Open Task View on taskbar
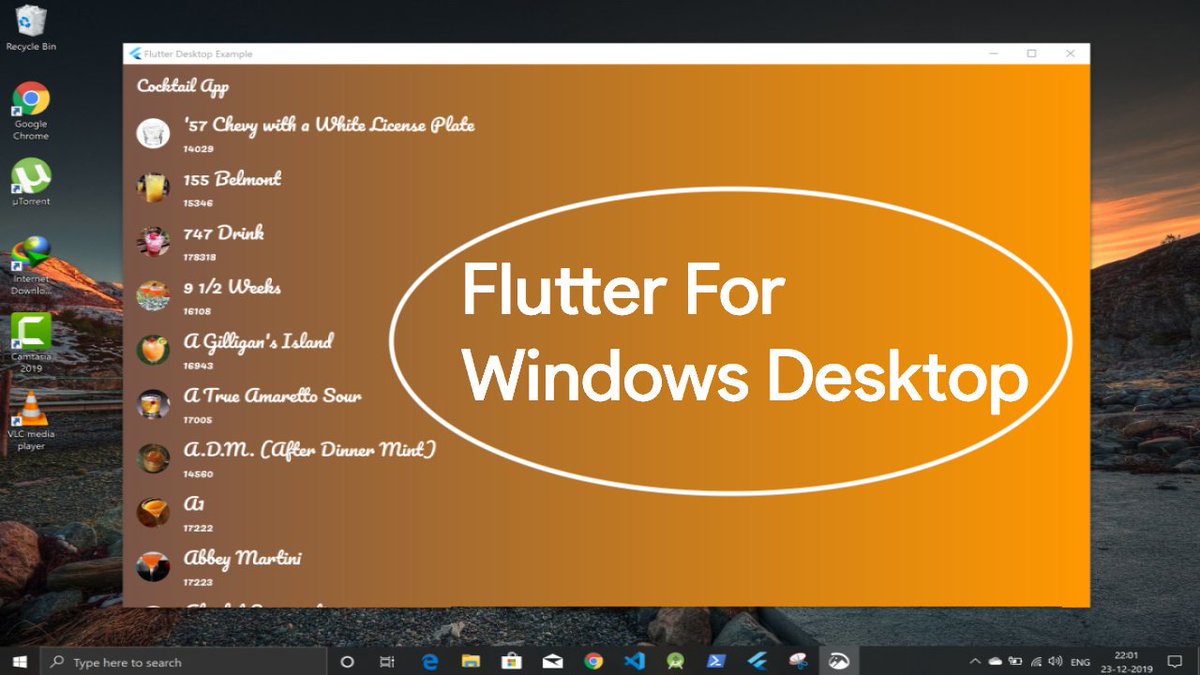Screen dimensions: 1200x675 [x=388, y=661]
